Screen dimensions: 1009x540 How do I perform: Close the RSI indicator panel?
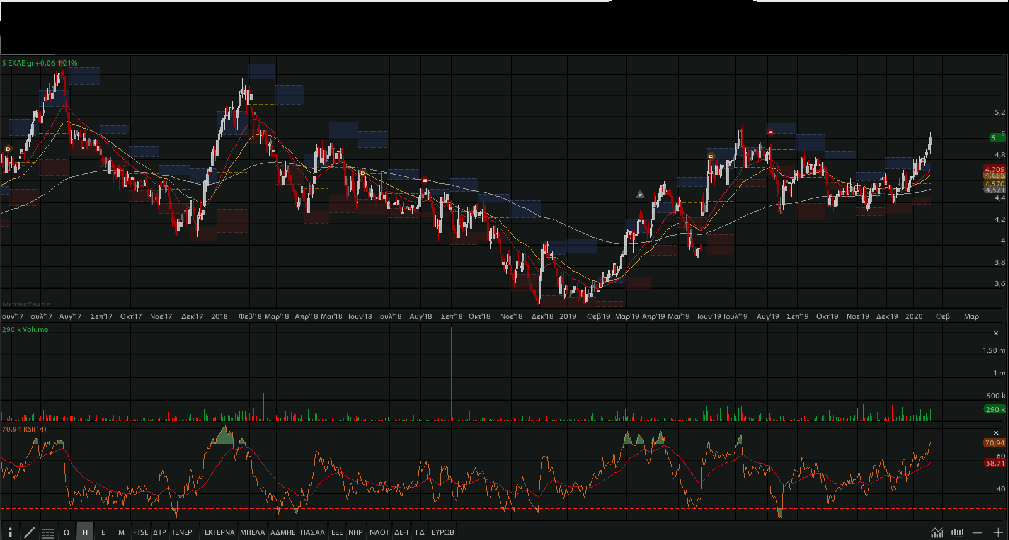click(994, 431)
